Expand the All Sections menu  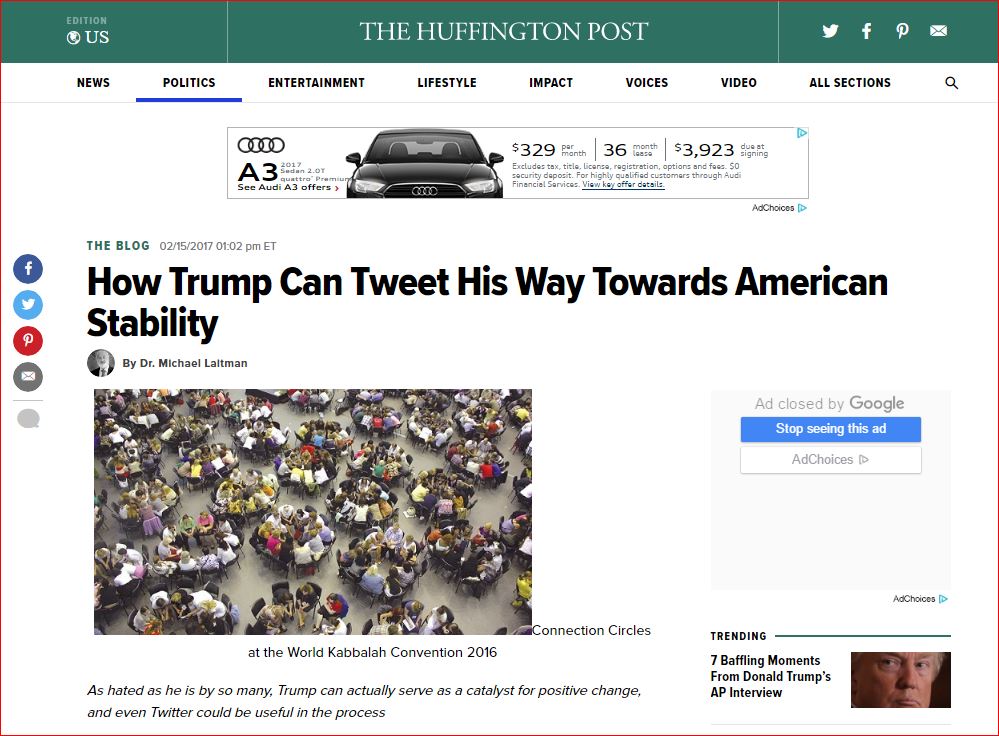(x=849, y=83)
